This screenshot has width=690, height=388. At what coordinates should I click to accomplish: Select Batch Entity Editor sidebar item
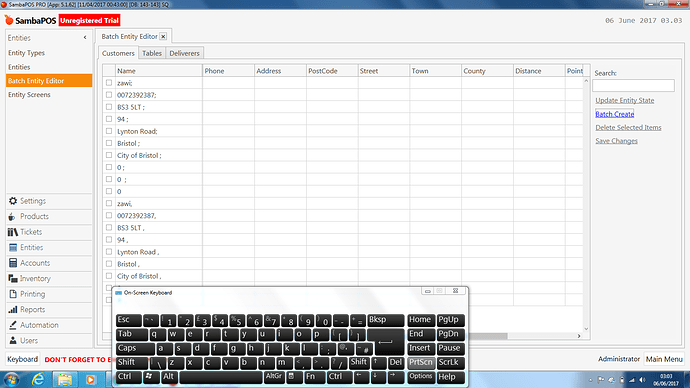tap(49, 81)
